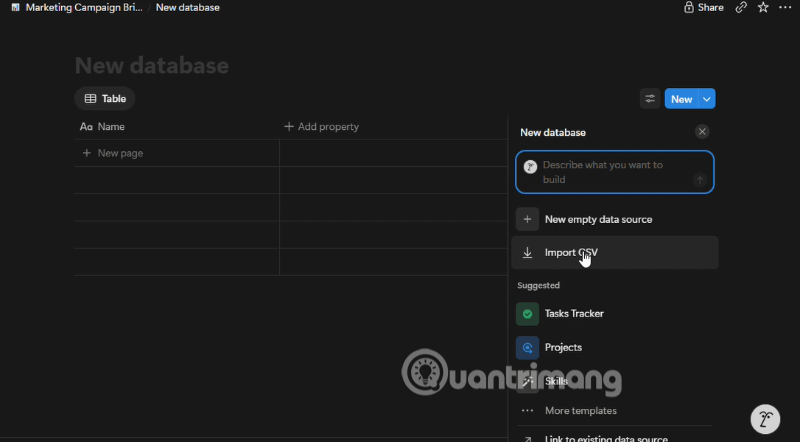
Task: Click the Name column header
Action: pyautogui.click(x=177, y=127)
